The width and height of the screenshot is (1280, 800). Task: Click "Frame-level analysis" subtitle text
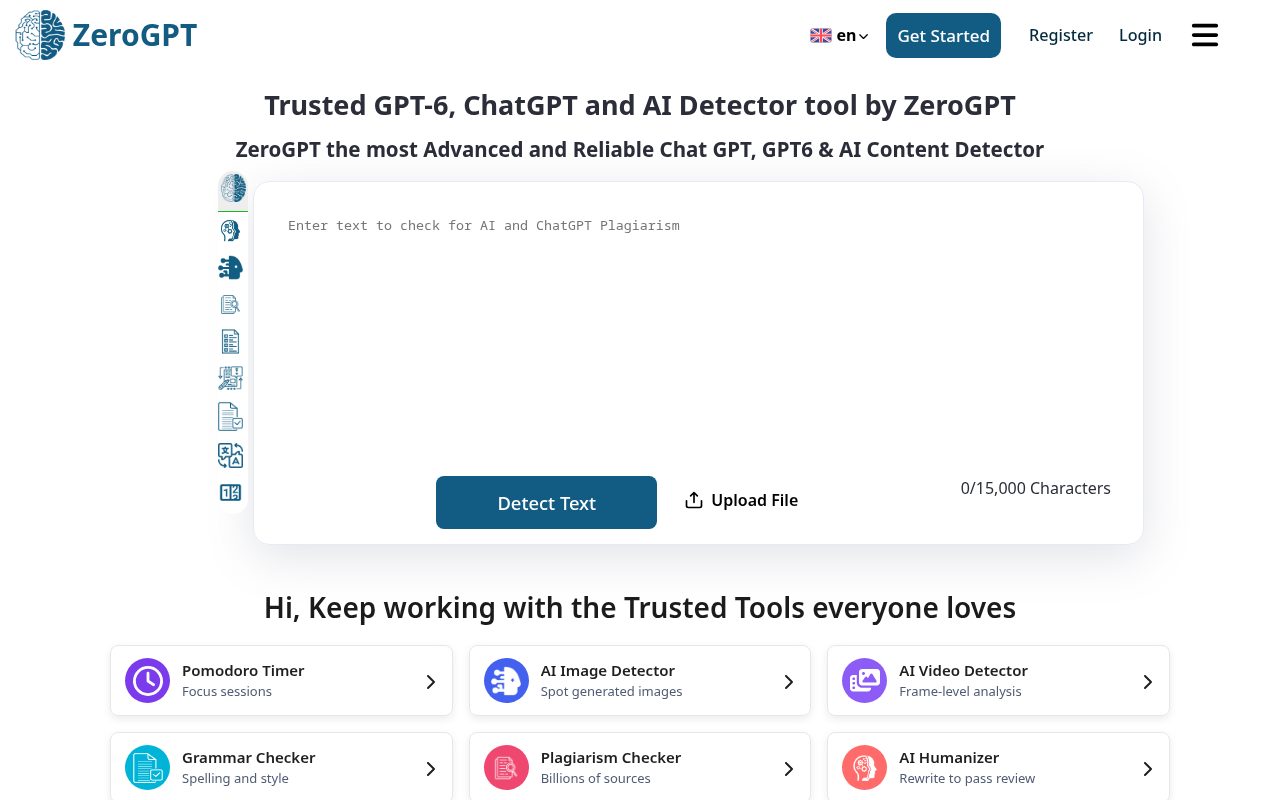960,692
